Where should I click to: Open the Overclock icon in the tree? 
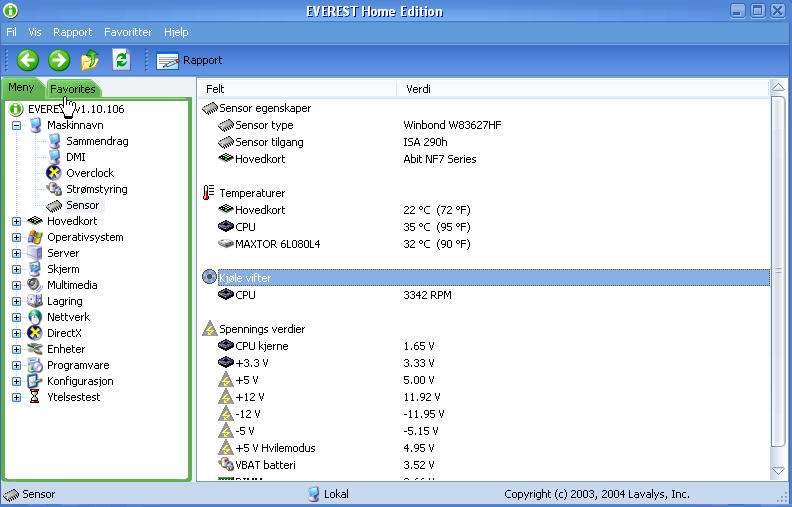[x=54, y=173]
